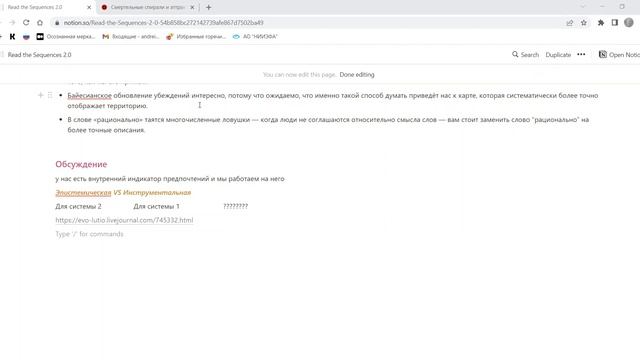Viewport: 640px width, 360px height.
Task: Open the bookmark left of Осознанная мерка
Action: coord(26,37)
